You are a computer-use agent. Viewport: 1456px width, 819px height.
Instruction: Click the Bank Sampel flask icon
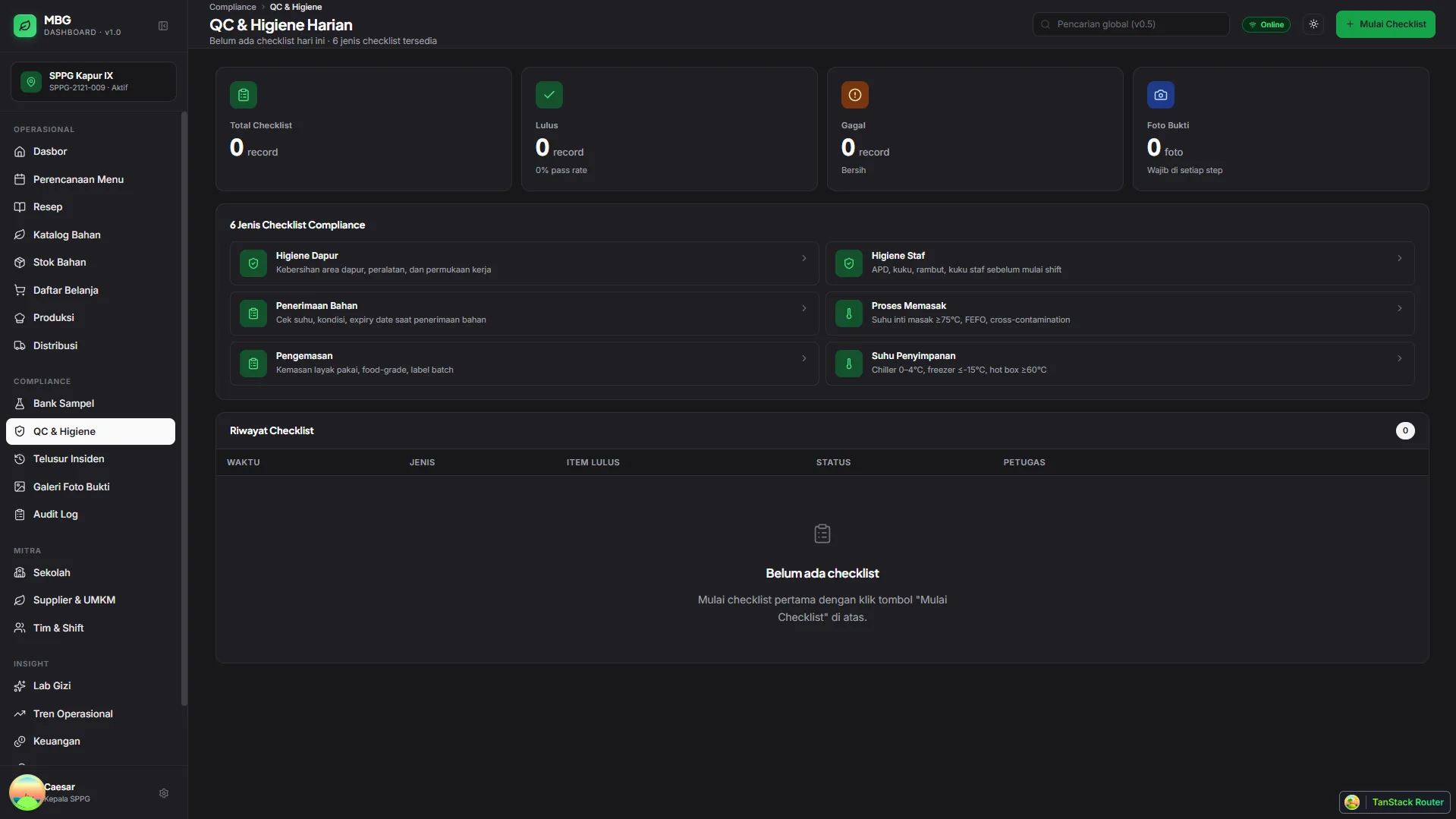[20, 404]
